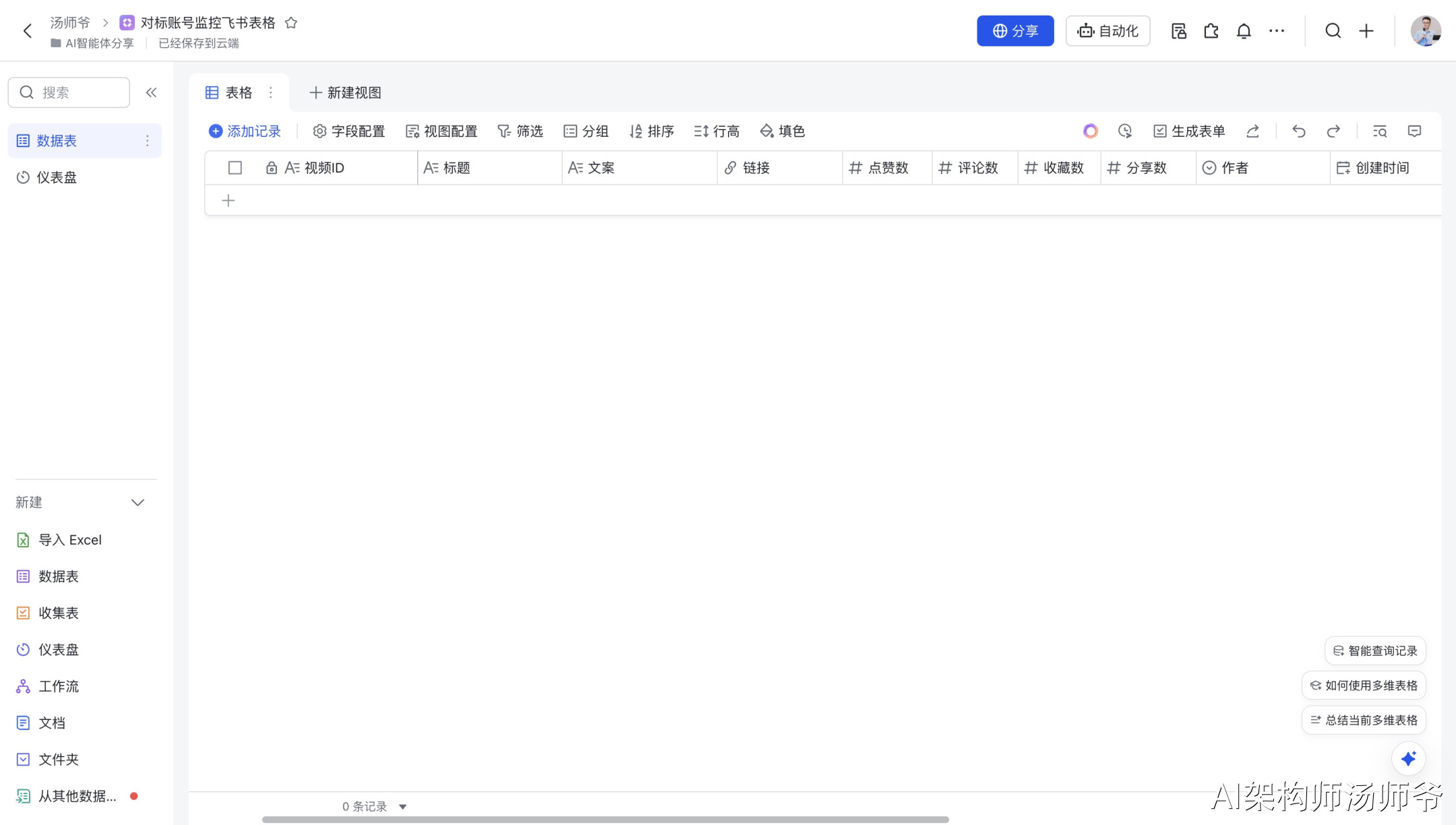Screen dimensions: 1456x825
Task: Click the 自动化 button
Action: [x=1108, y=31]
